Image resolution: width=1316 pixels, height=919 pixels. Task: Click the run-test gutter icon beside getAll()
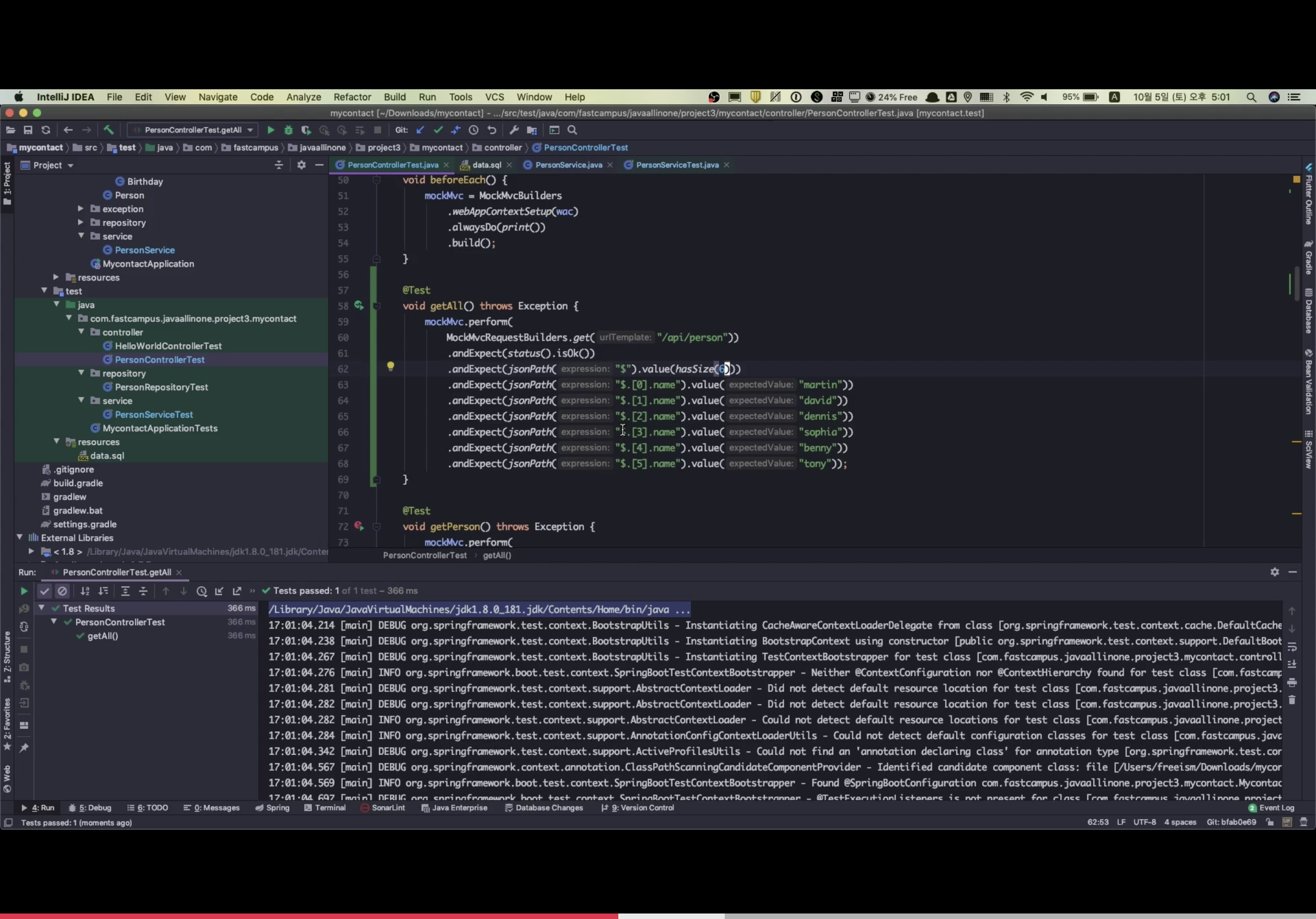click(x=359, y=306)
